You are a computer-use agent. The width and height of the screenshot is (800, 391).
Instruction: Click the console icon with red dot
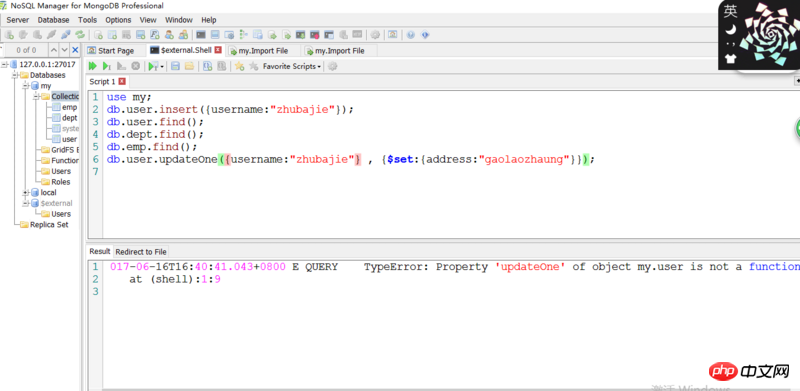(x=315, y=35)
